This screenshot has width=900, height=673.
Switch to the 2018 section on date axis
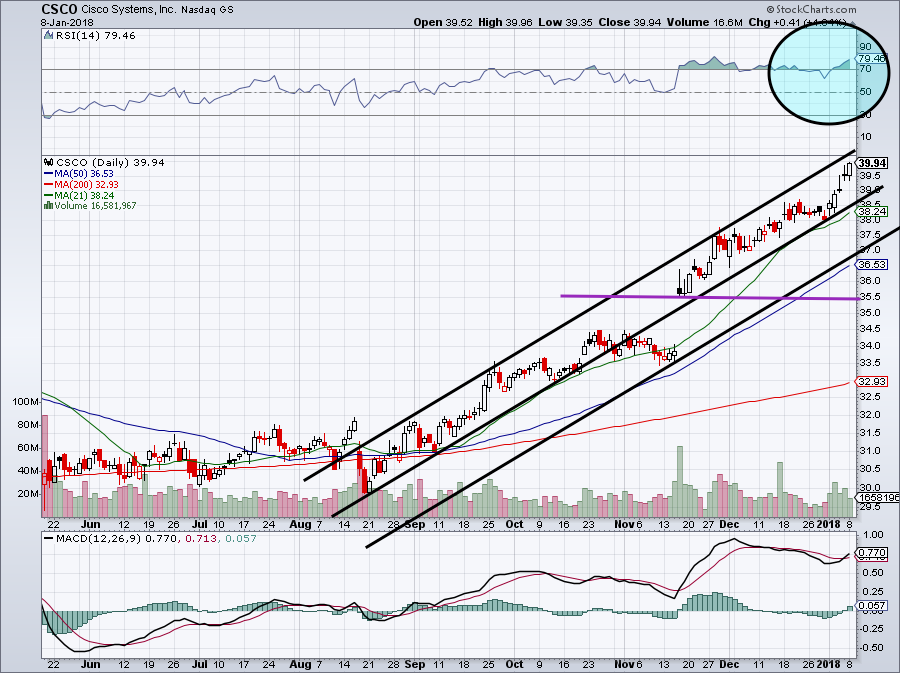829,523
